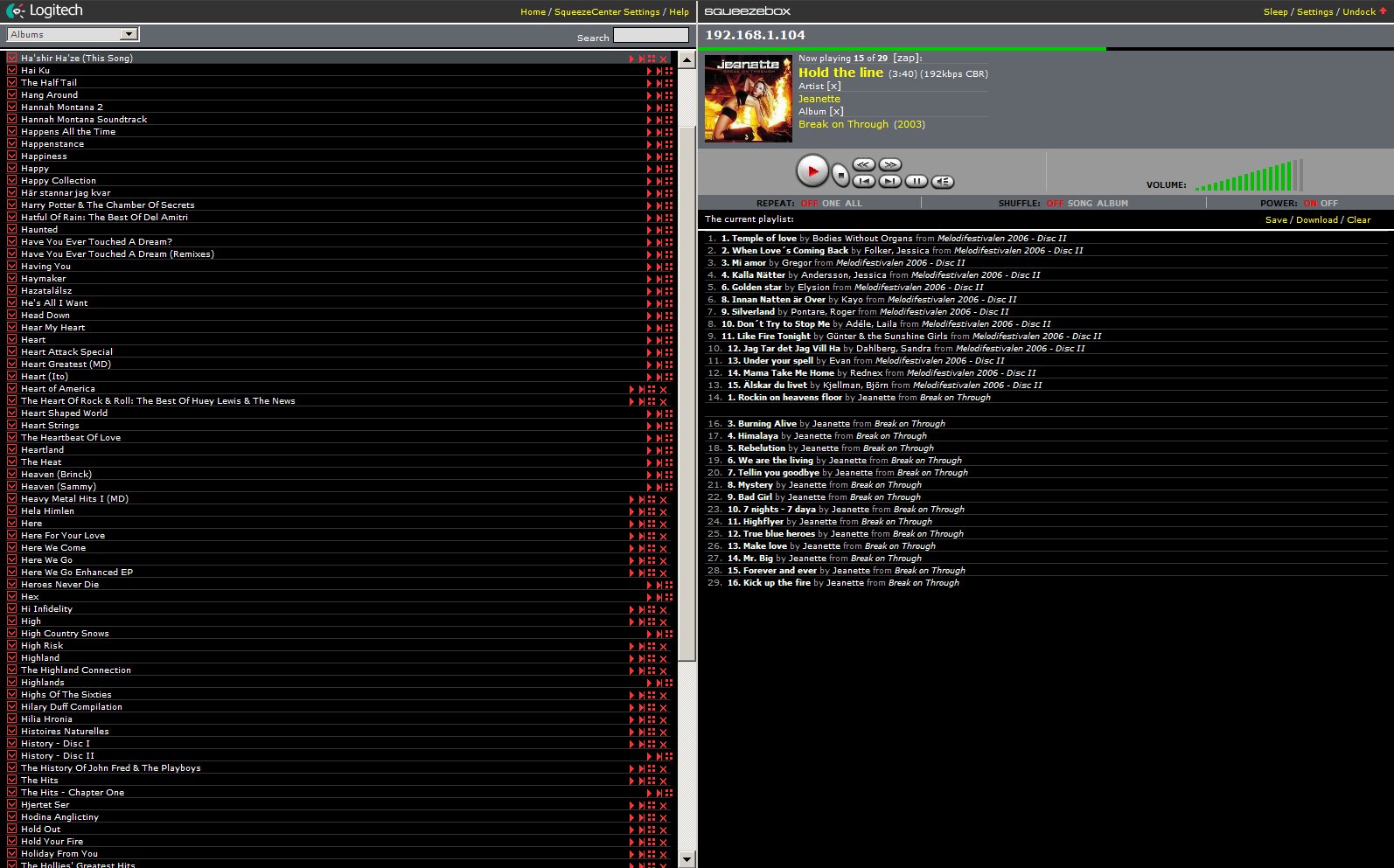This screenshot has height=868, width=1394.
Task: Expand the Hi Infidelity album row
Action: click(x=12, y=609)
